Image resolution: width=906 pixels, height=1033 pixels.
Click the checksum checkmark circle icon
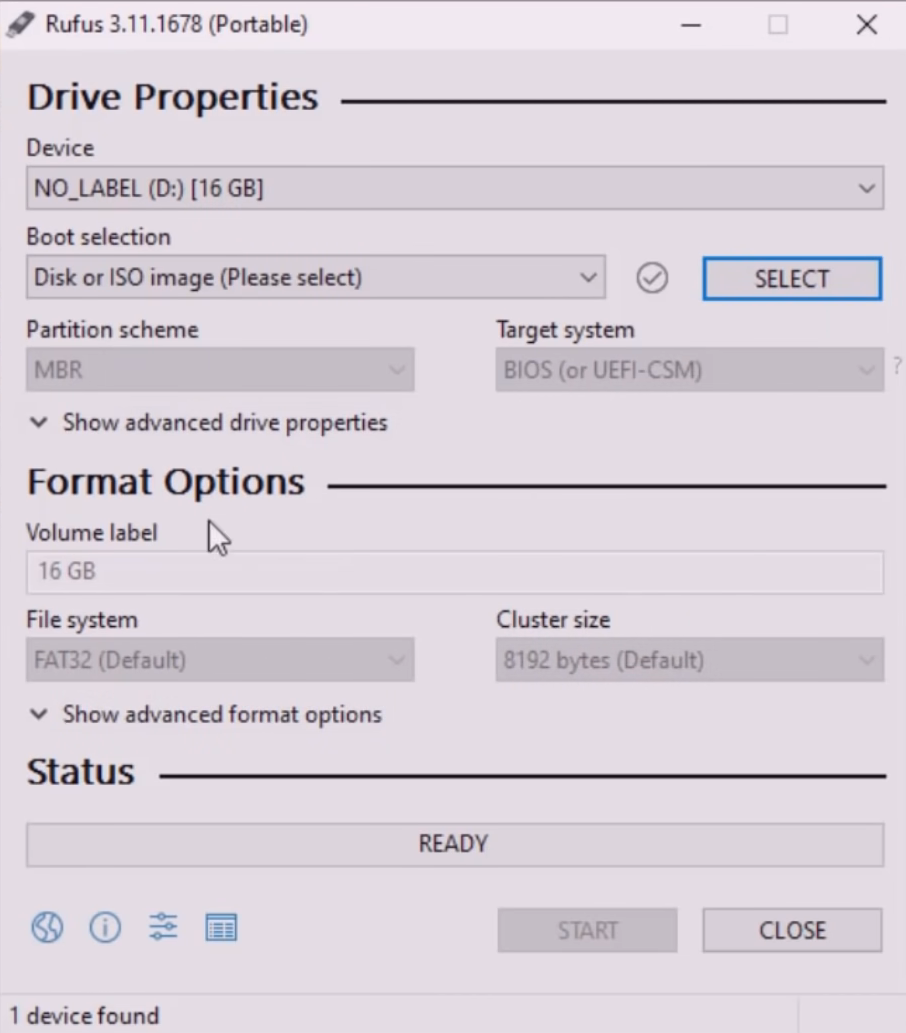pyautogui.click(x=652, y=278)
